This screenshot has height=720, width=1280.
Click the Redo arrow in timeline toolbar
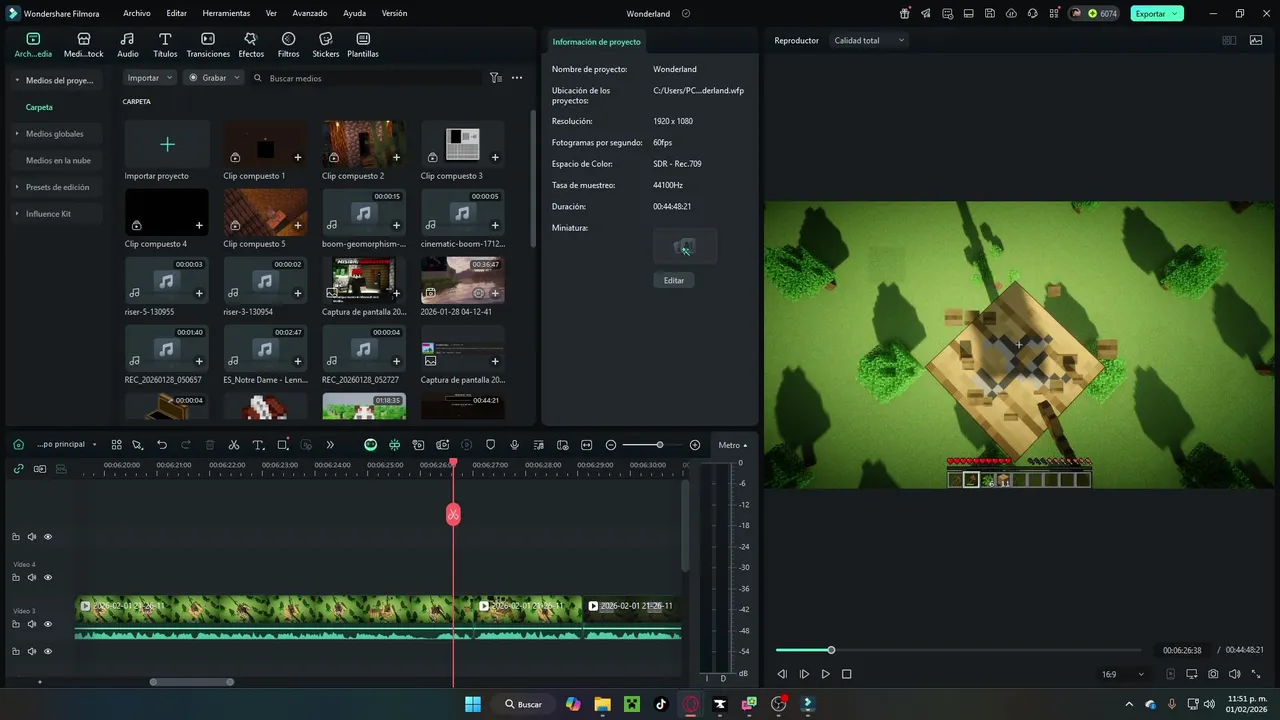point(186,445)
